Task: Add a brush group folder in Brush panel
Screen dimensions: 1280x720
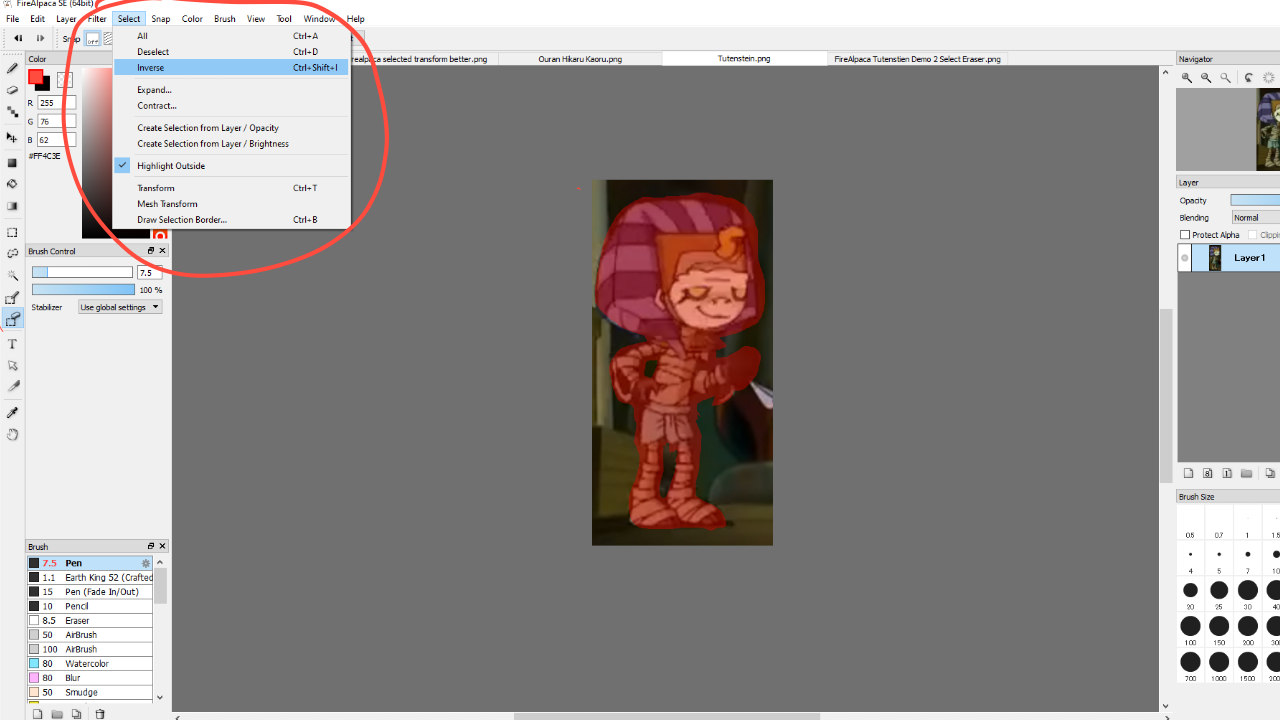Action: tap(57, 714)
